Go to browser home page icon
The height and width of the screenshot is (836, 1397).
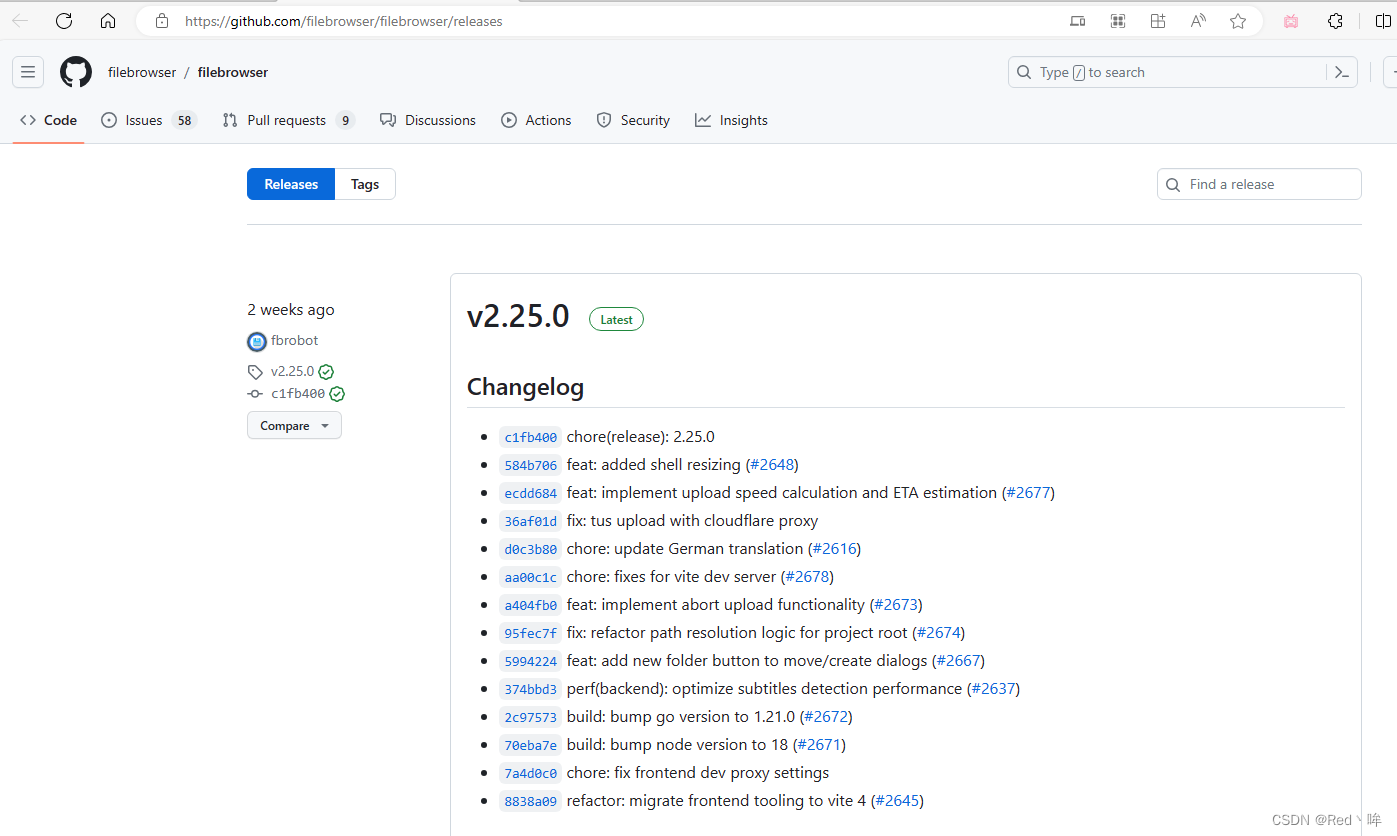pyautogui.click(x=108, y=21)
